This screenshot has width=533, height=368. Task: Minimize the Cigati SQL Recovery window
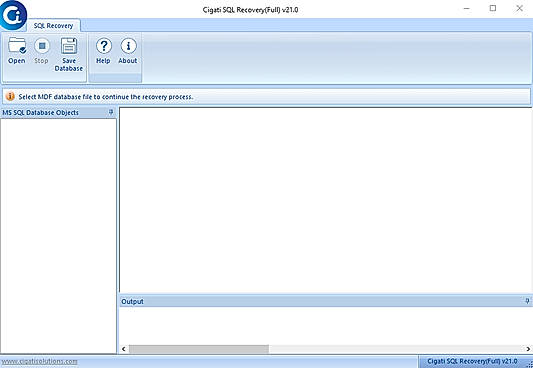click(467, 8)
